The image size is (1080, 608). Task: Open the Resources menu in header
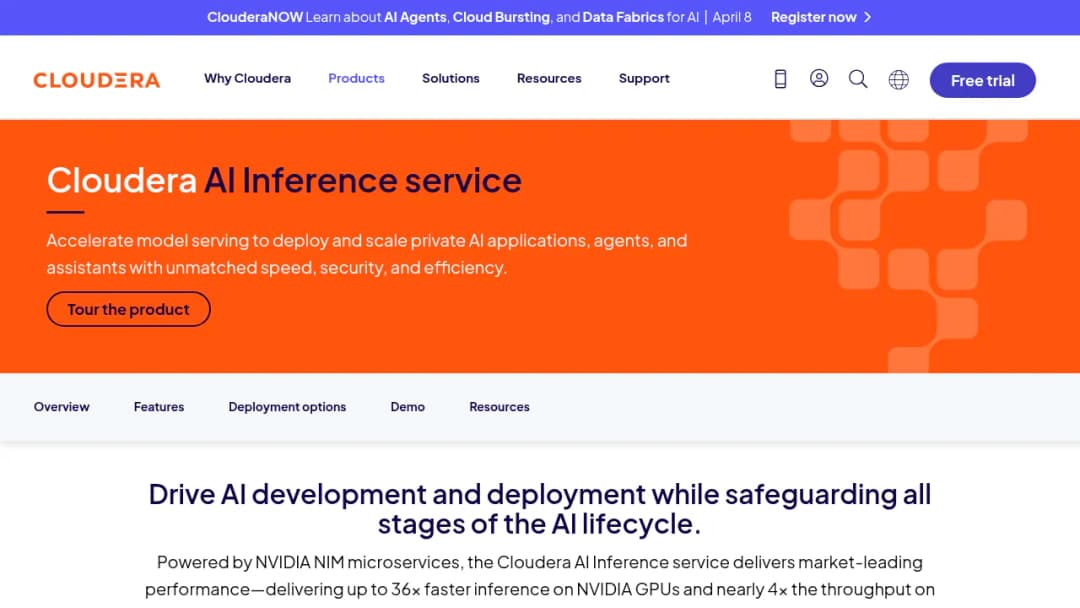[x=549, y=78]
